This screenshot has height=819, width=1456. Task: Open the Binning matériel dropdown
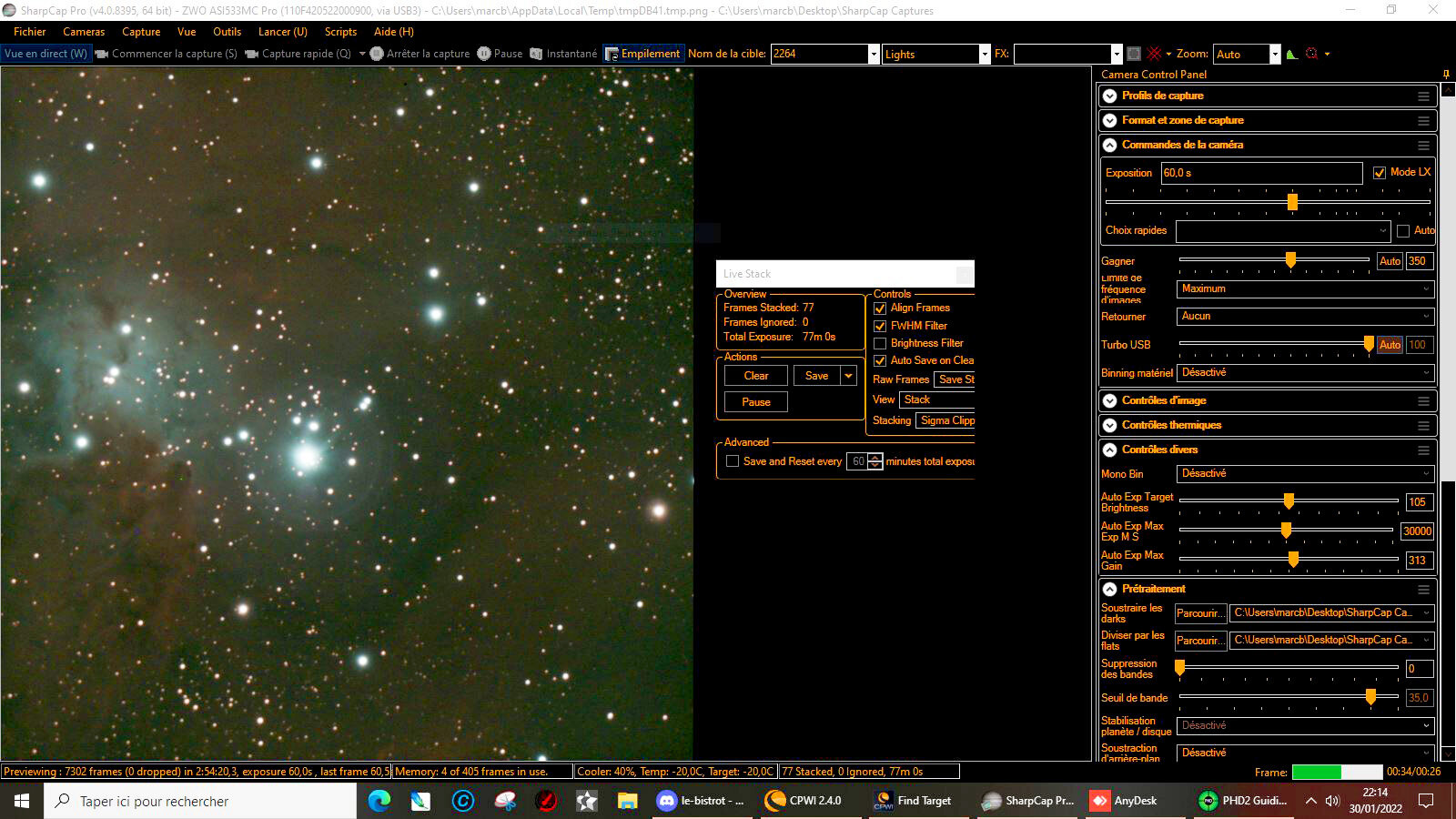1306,372
